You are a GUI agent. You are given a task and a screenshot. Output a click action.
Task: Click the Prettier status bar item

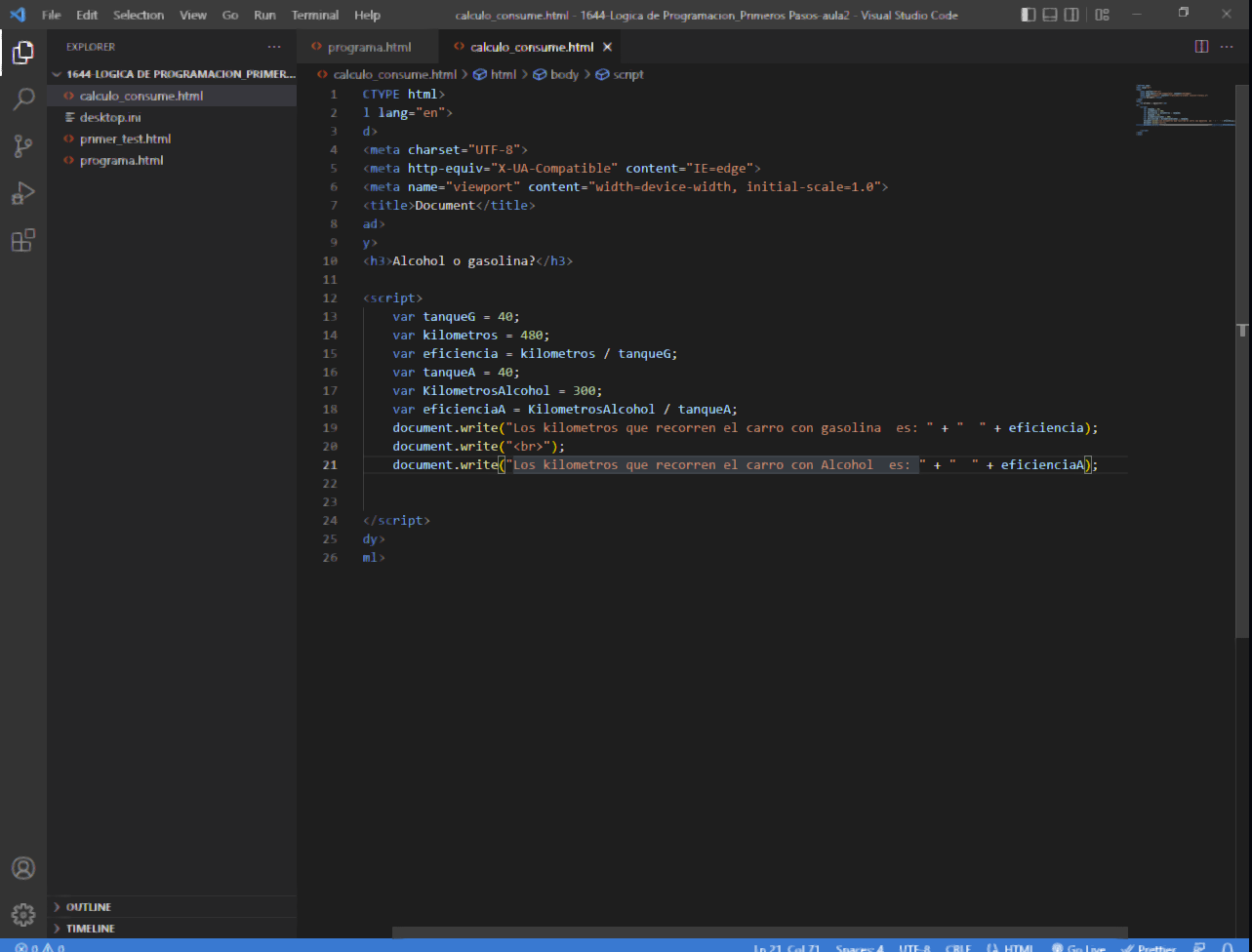tap(1149, 947)
